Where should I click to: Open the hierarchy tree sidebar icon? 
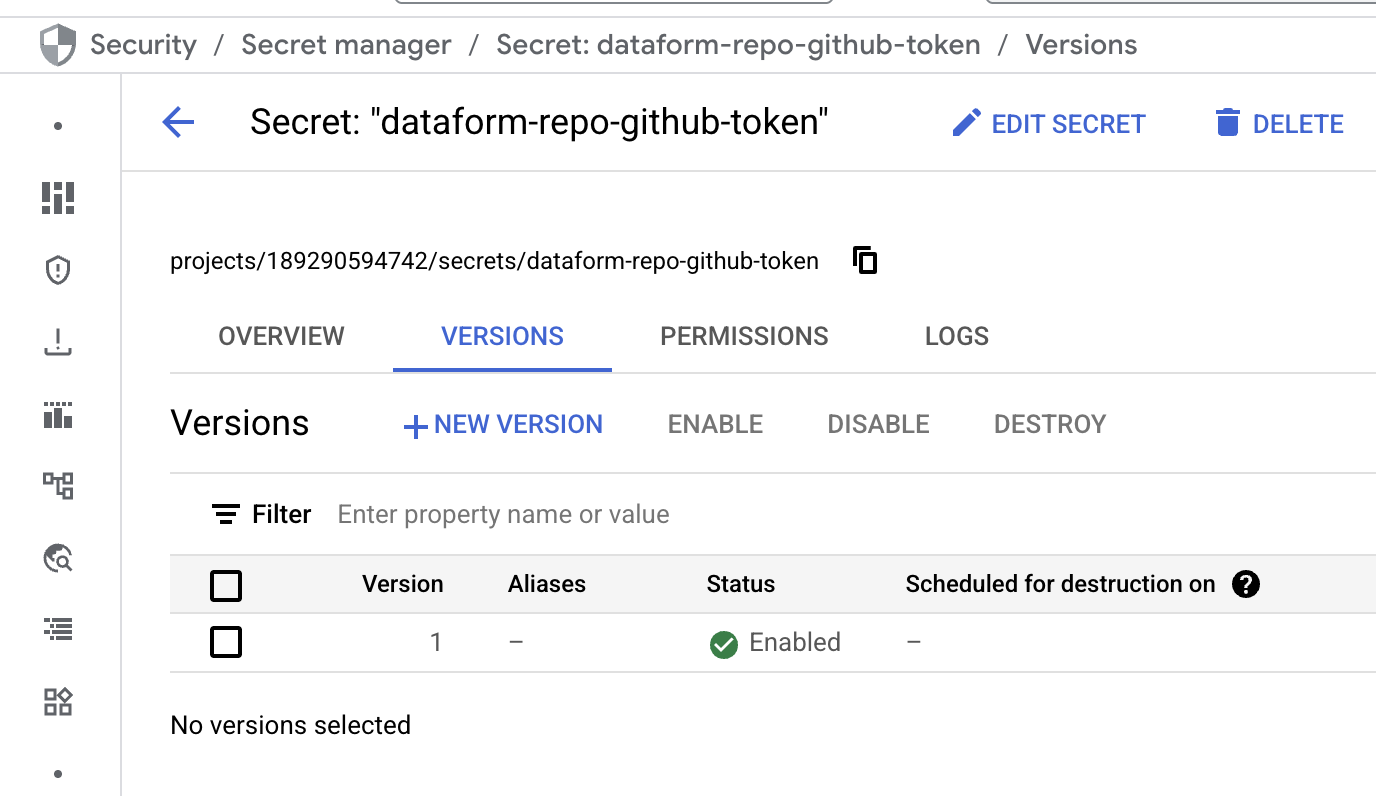pos(58,486)
